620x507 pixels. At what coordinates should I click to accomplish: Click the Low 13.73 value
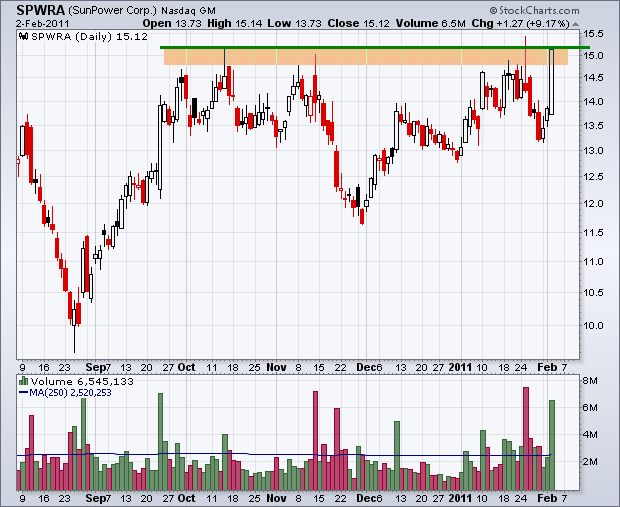294,23
